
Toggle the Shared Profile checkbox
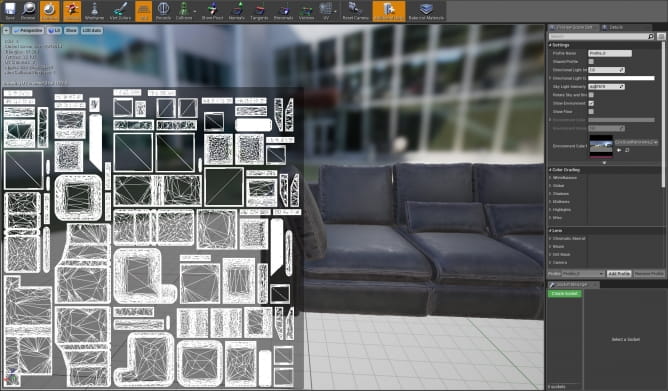[x=591, y=61]
